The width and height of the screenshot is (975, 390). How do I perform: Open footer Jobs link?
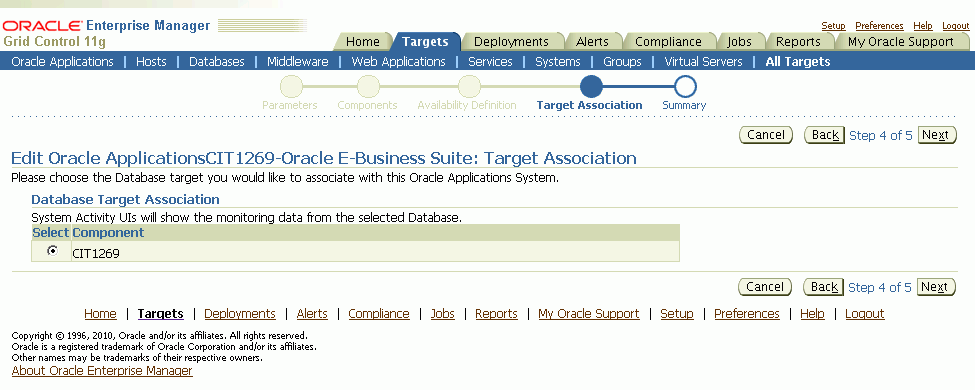click(x=443, y=313)
